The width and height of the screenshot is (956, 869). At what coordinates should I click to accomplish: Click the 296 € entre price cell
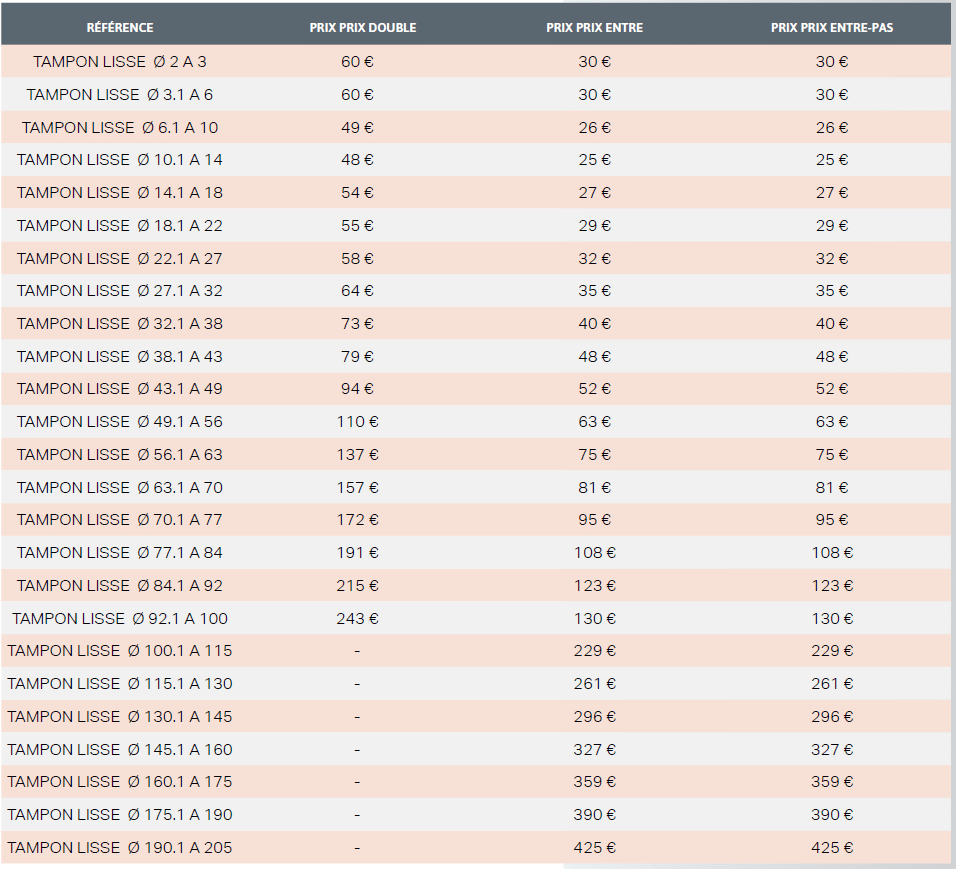[594, 717]
